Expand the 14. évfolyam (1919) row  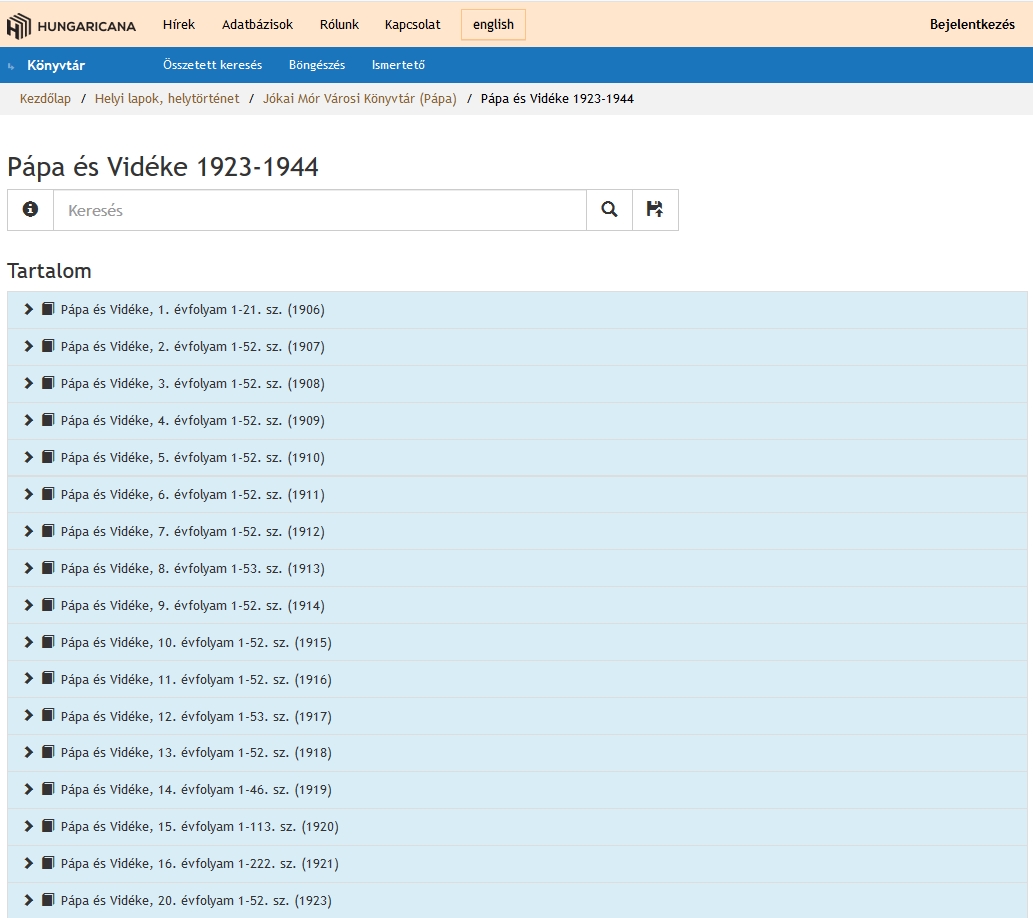[28, 789]
